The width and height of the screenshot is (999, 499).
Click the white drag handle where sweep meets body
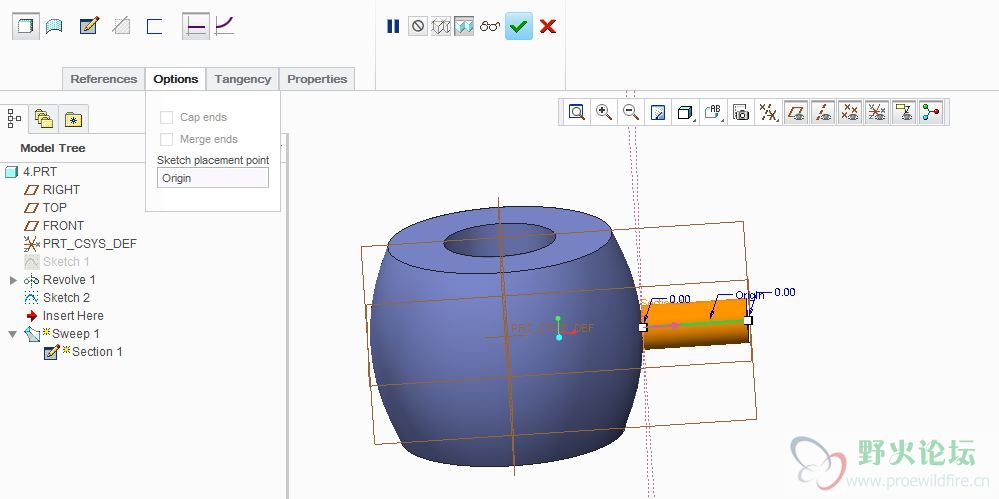click(x=643, y=327)
